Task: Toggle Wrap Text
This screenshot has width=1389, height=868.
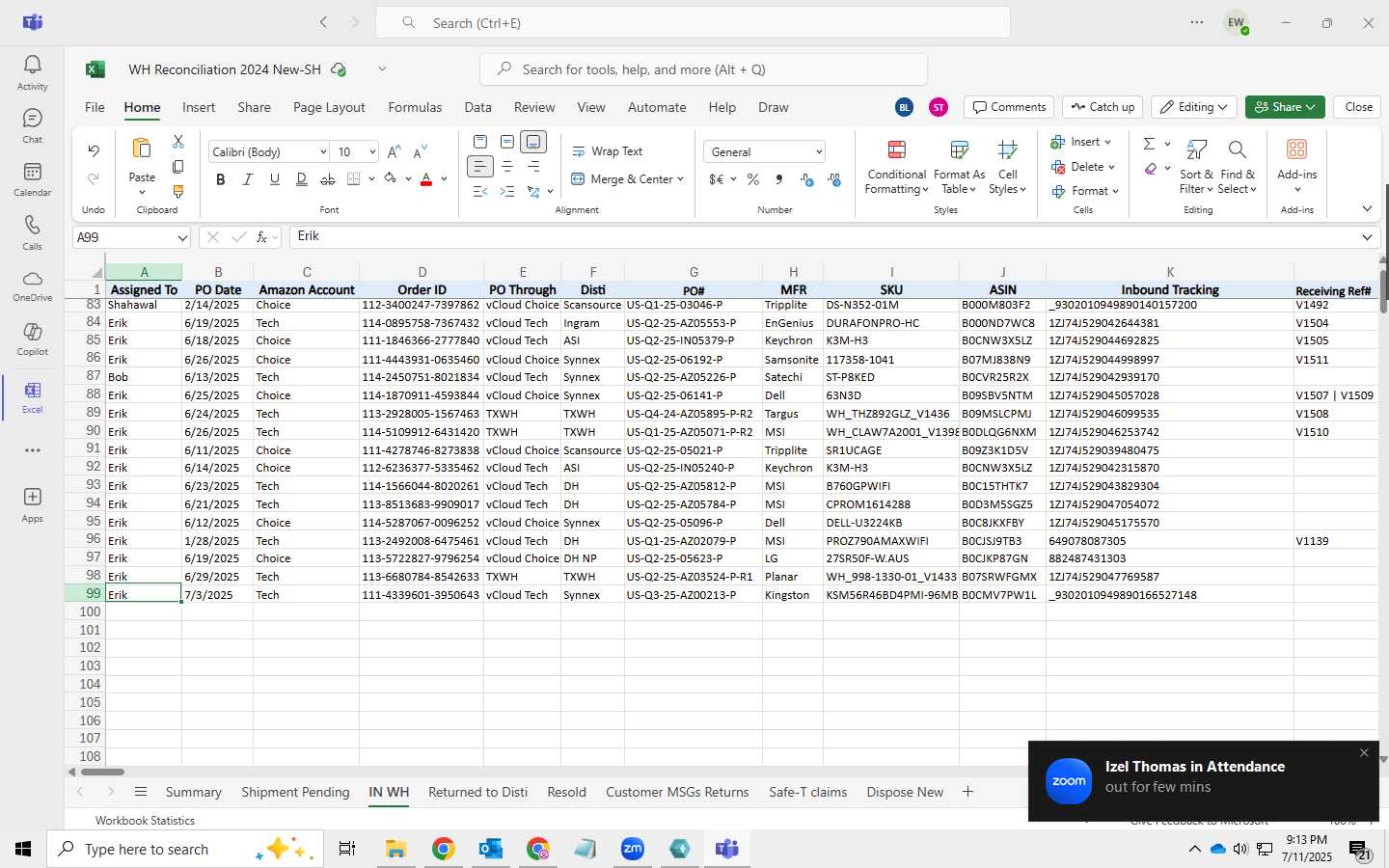Action: tap(608, 151)
